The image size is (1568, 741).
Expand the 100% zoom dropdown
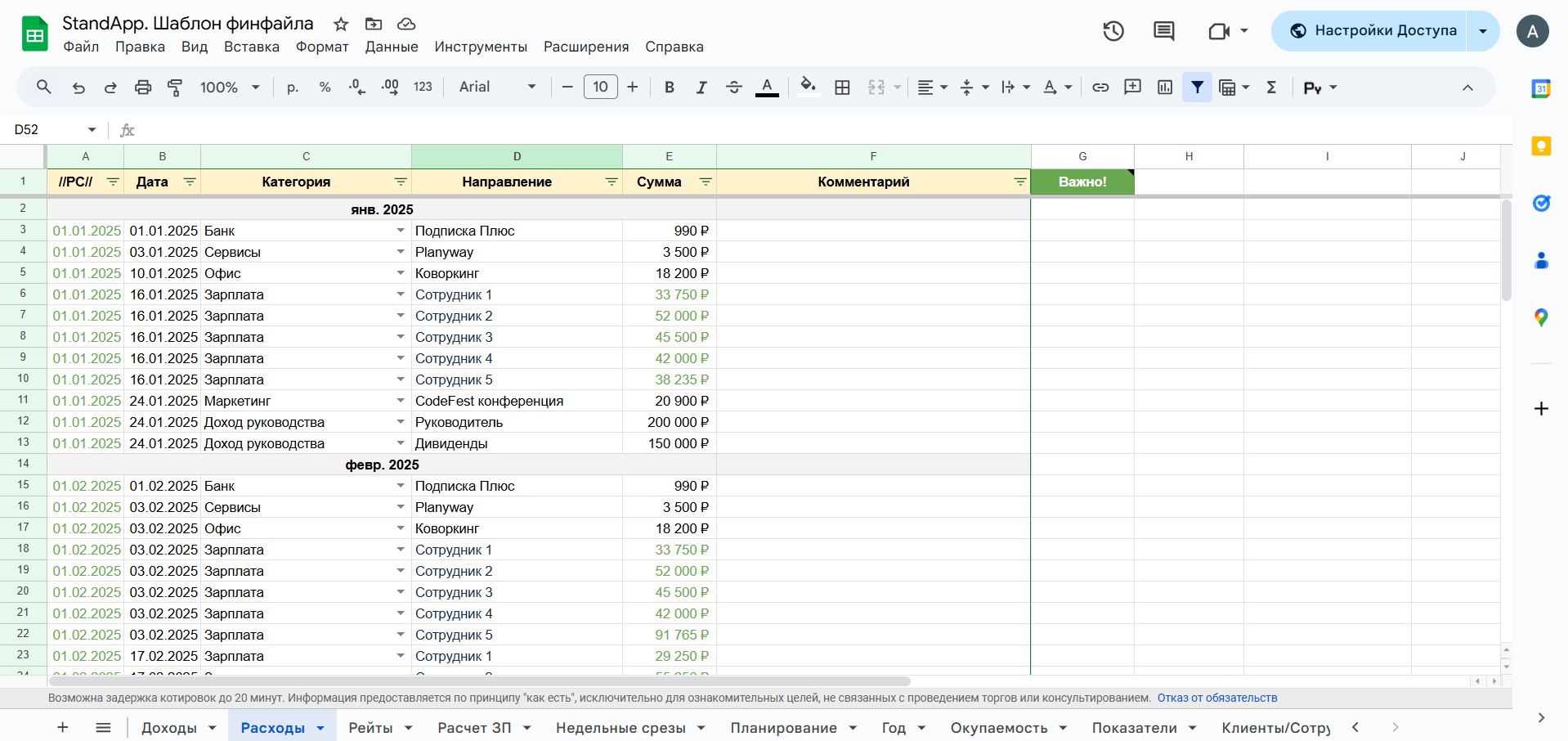pos(230,88)
